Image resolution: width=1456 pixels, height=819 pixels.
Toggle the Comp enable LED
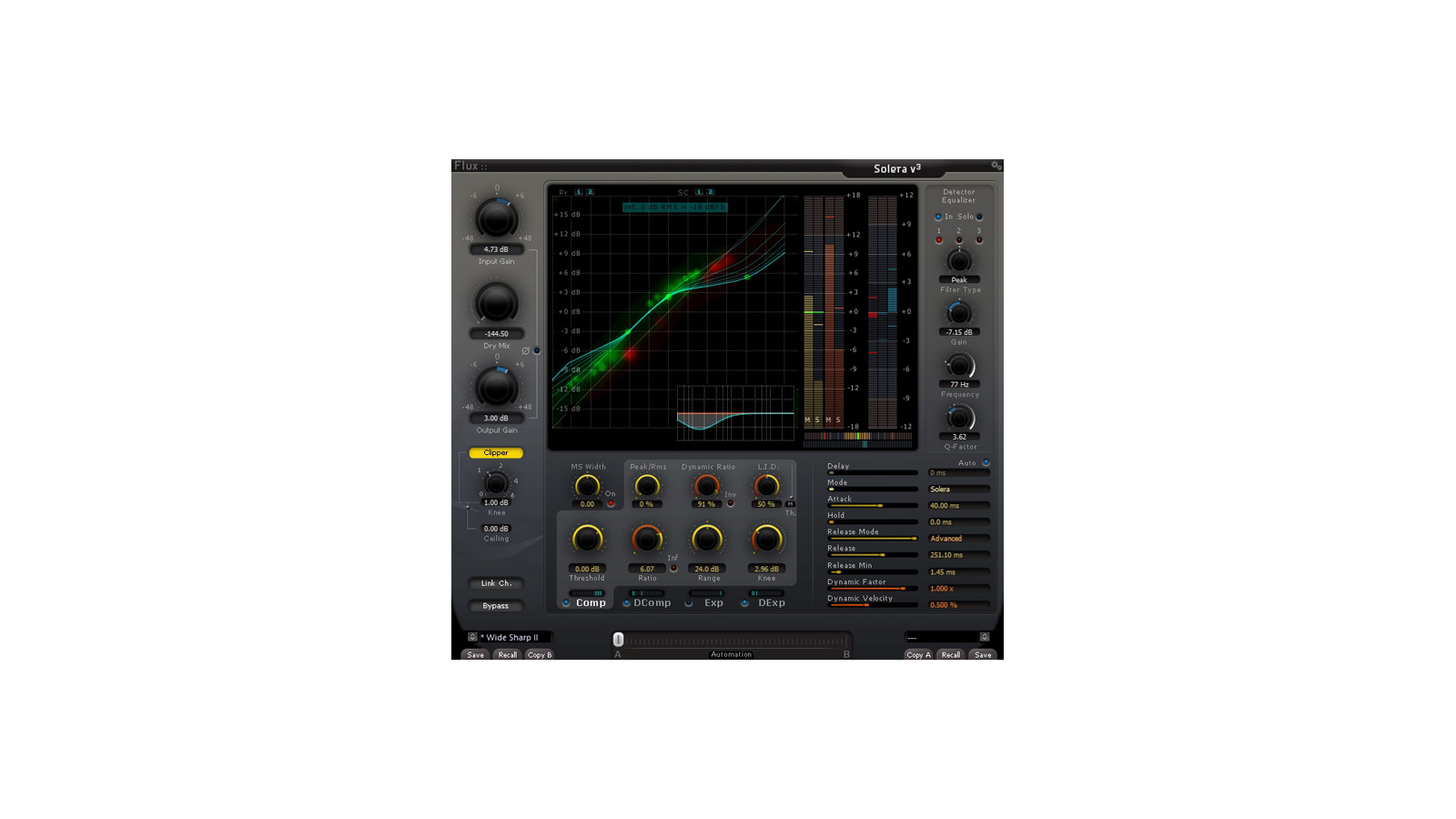pos(566,603)
